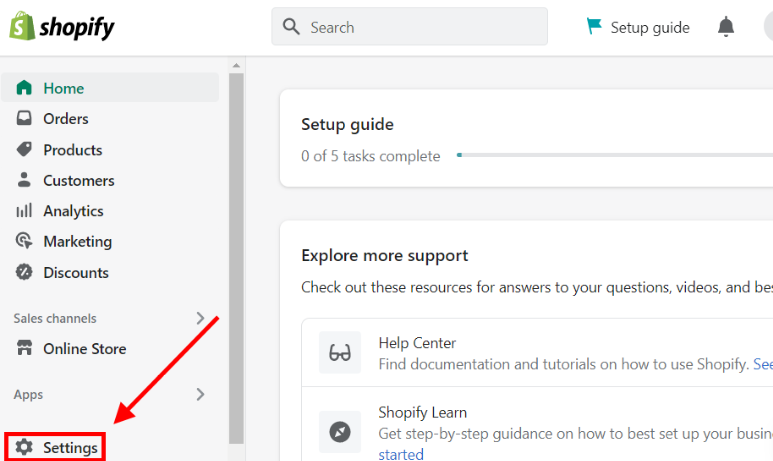Focus the Search input field

[x=409, y=27]
